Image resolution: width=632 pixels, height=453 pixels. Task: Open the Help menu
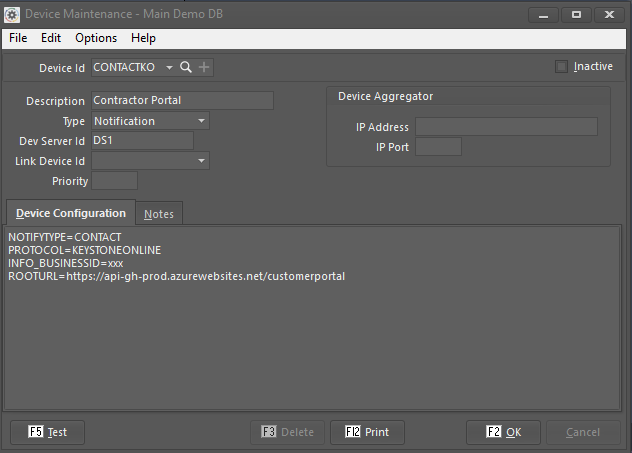point(143,38)
